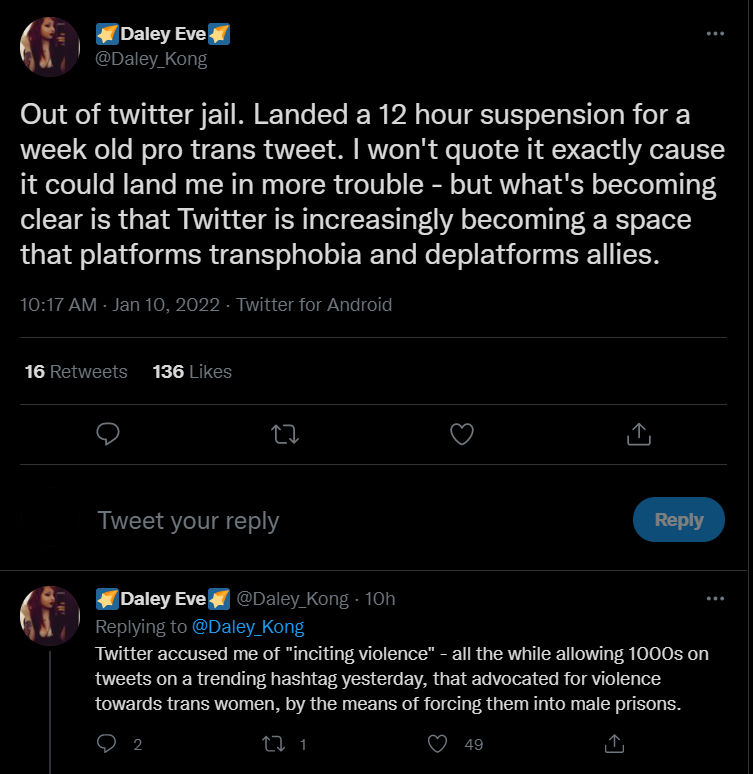
Task: Retweet the main tweet via retweet icon
Action: point(285,434)
